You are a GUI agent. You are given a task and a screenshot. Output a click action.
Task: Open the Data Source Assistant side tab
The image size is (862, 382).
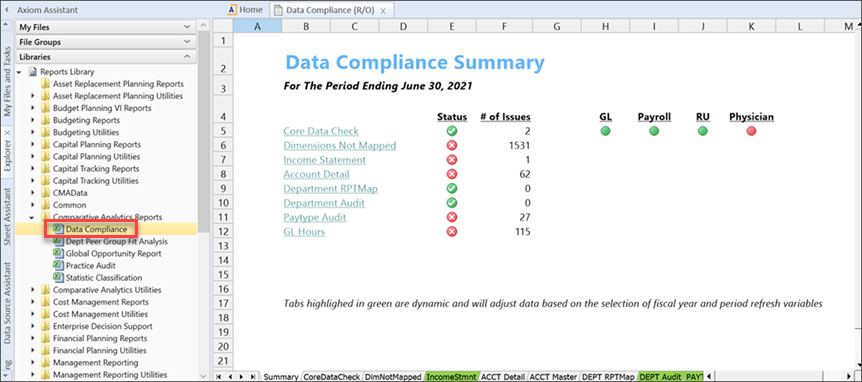(7, 302)
